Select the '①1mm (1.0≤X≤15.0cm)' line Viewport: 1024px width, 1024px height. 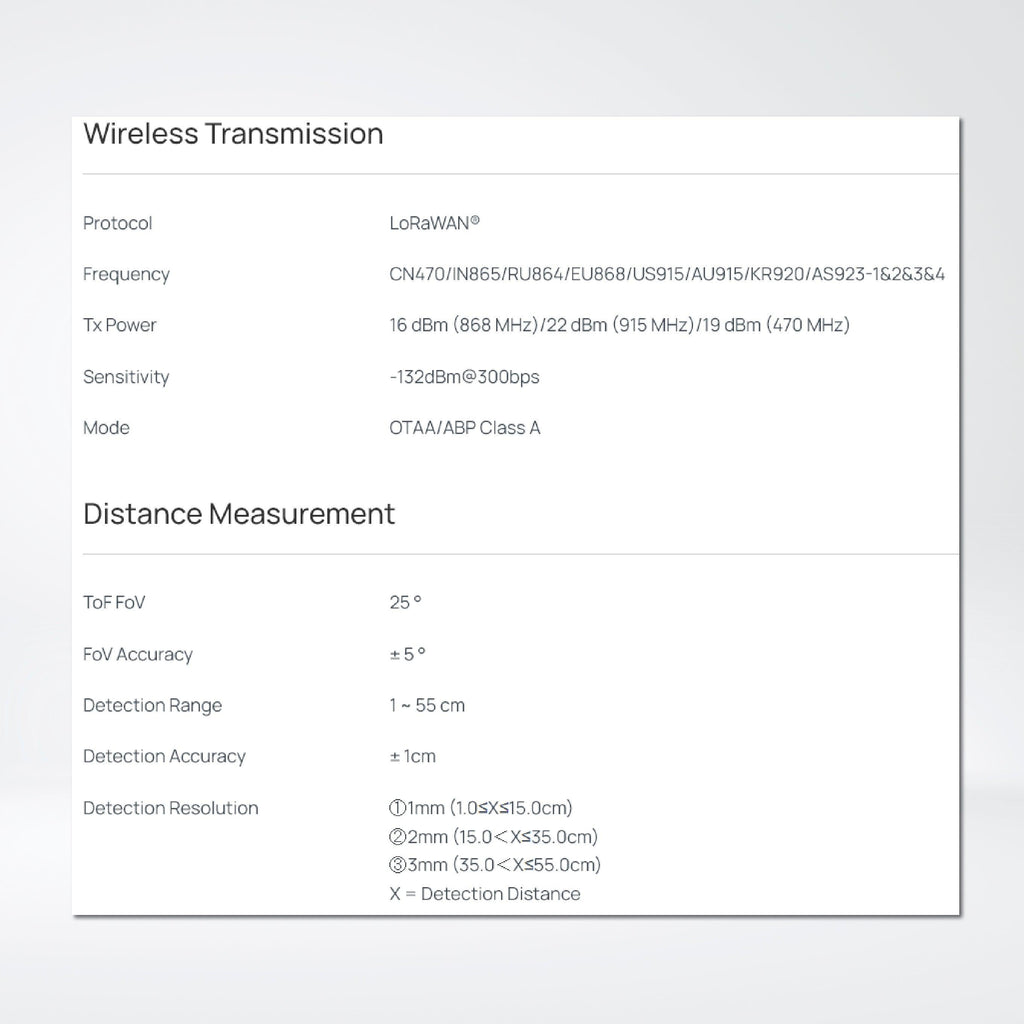point(481,808)
